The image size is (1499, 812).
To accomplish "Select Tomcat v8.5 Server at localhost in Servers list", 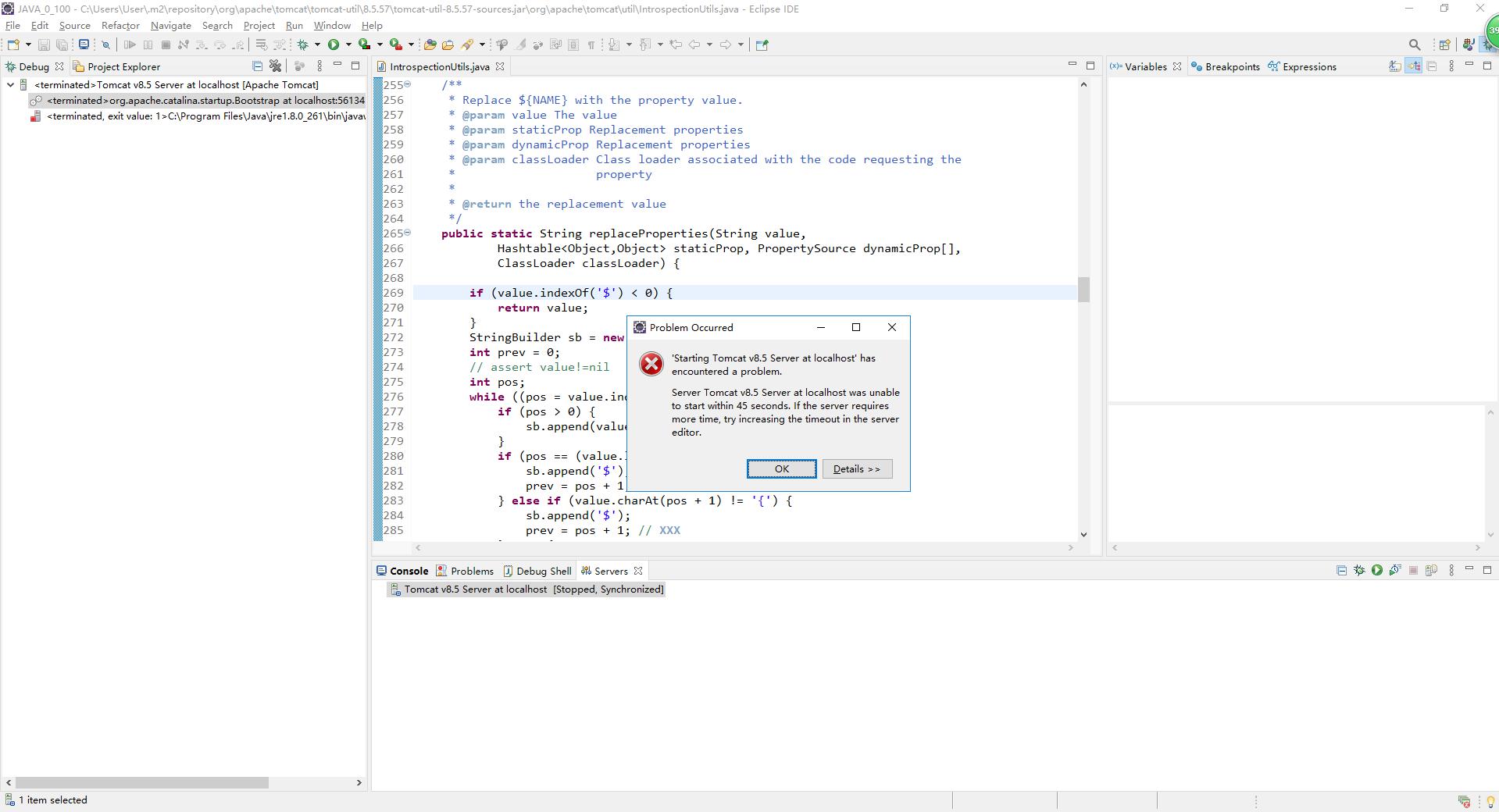I will [527, 589].
